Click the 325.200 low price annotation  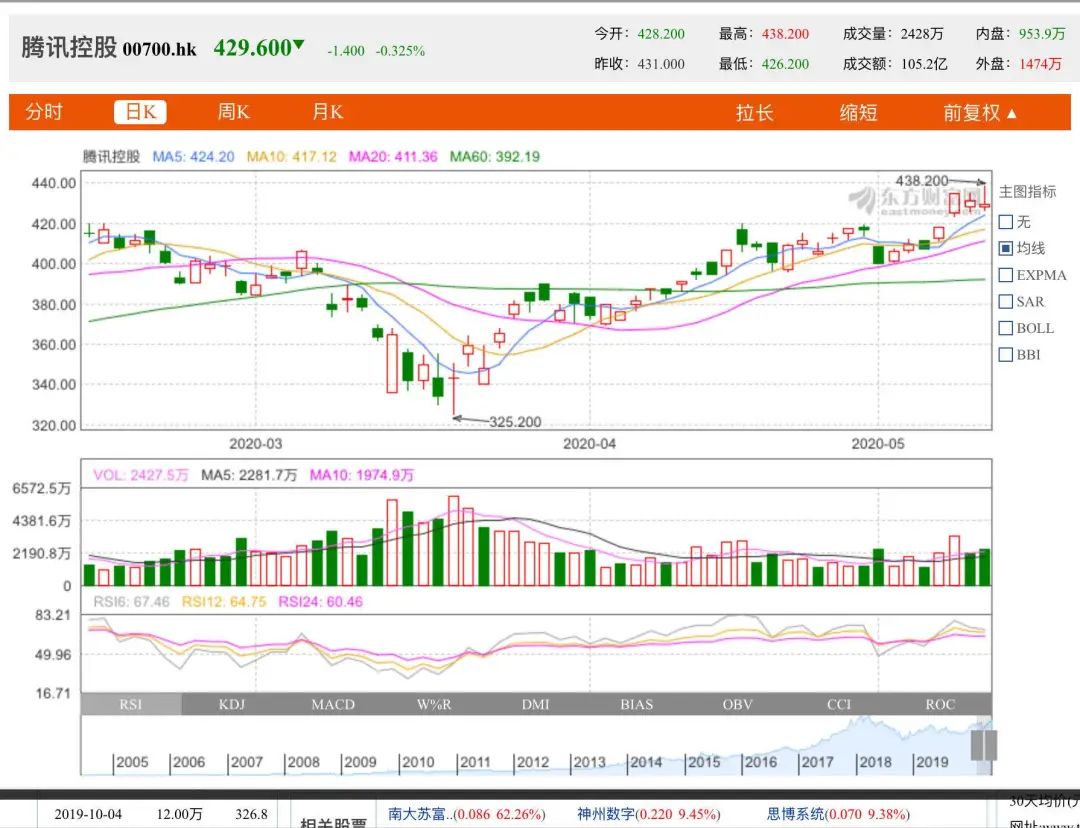point(515,422)
